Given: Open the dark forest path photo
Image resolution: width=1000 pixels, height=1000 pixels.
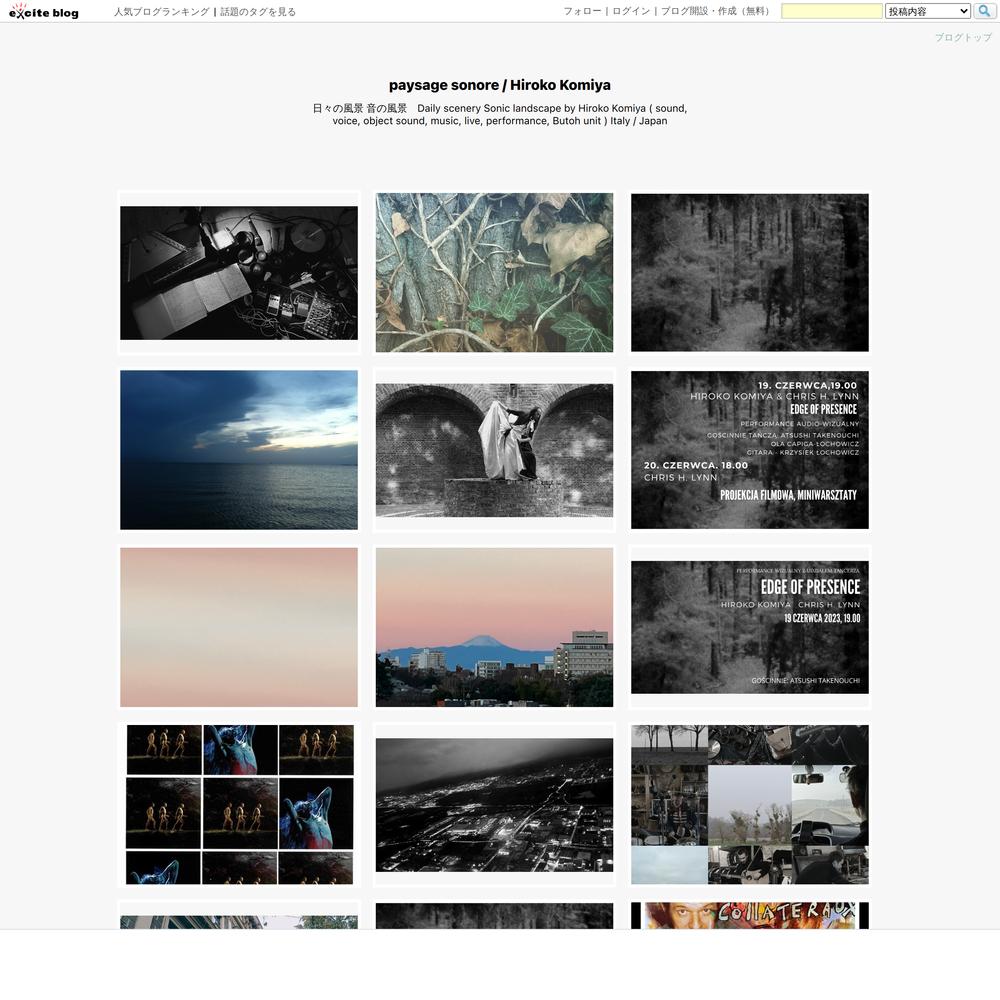Looking at the screenshot, I should 750,273.
